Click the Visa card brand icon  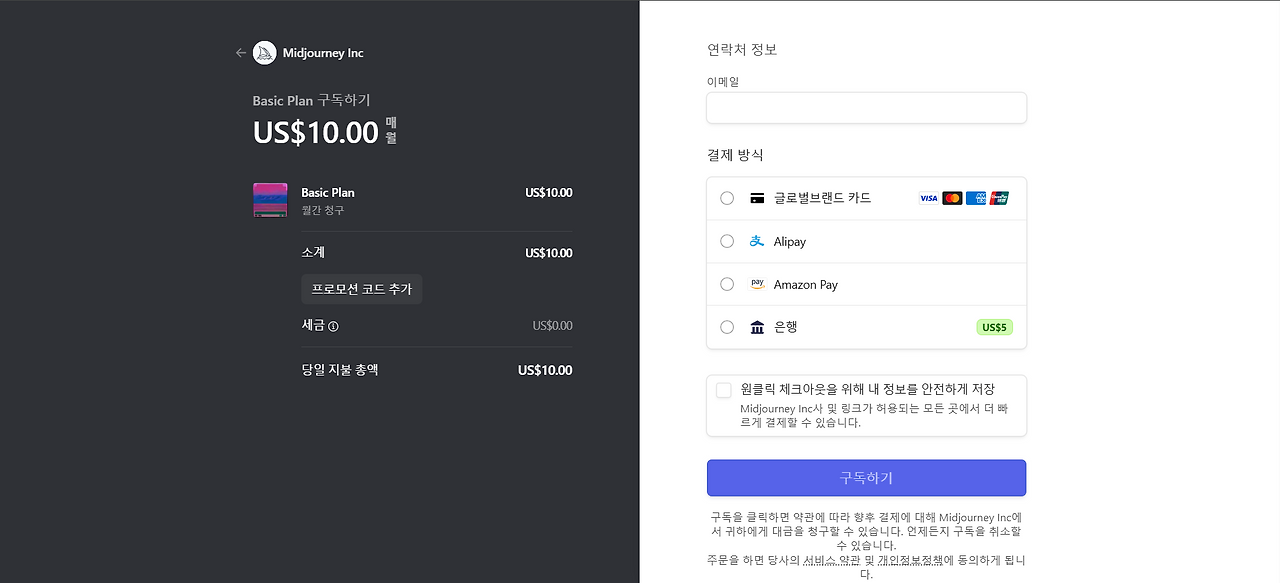coord(928,198)
